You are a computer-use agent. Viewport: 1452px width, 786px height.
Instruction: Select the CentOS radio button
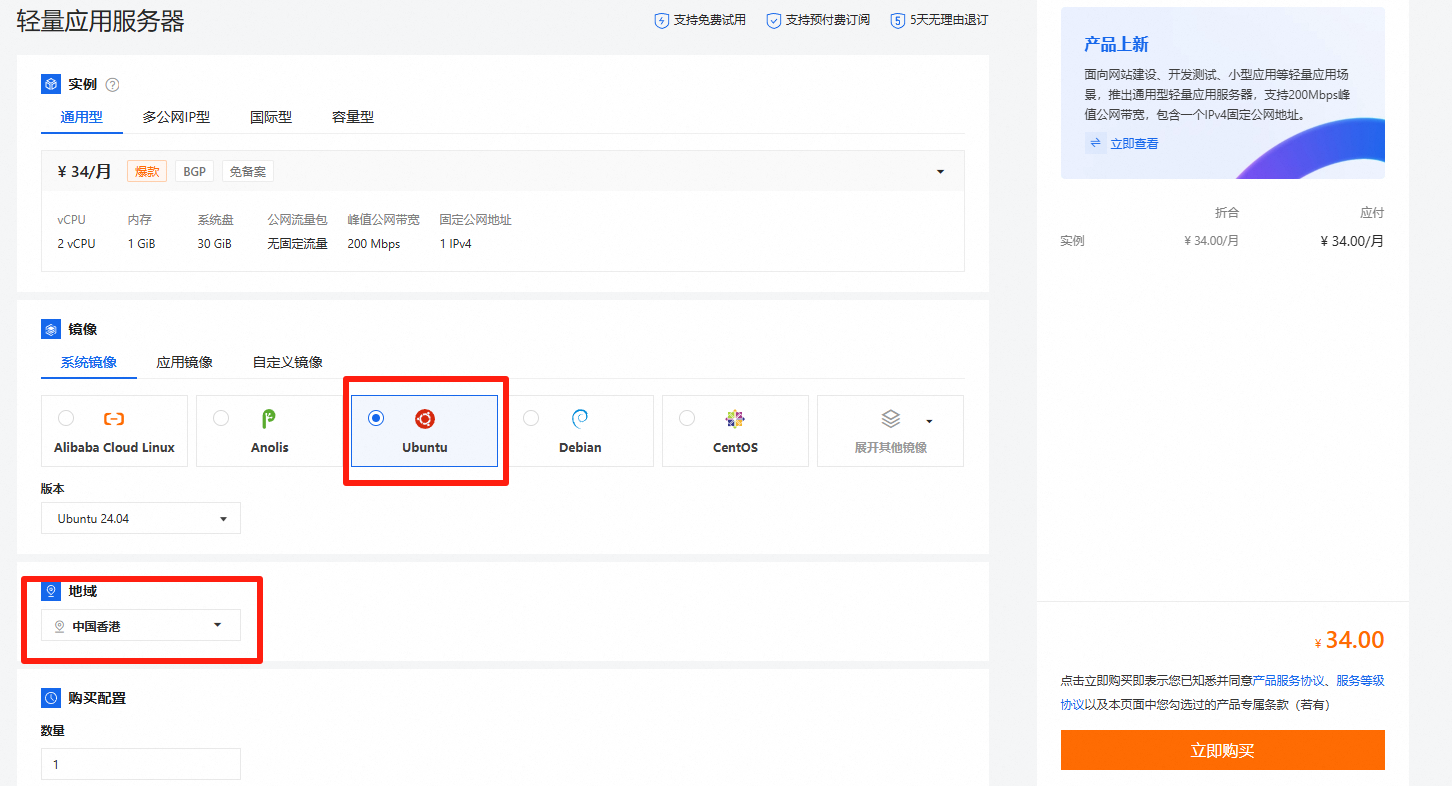686,418
